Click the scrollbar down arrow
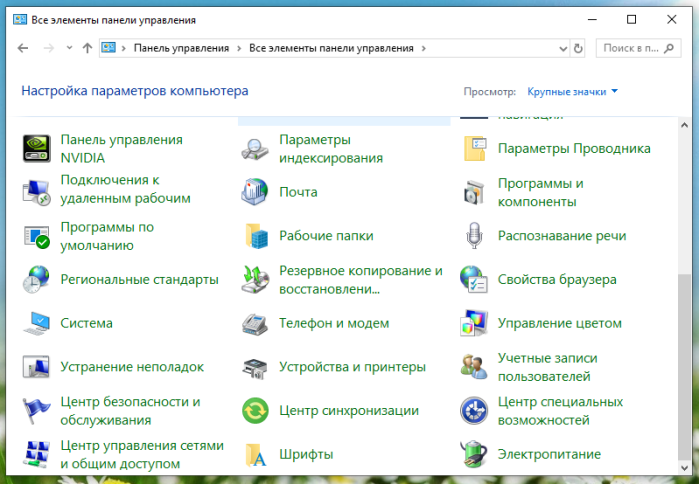The width and height of the screenshot is (699, 484). coord(684,468)
